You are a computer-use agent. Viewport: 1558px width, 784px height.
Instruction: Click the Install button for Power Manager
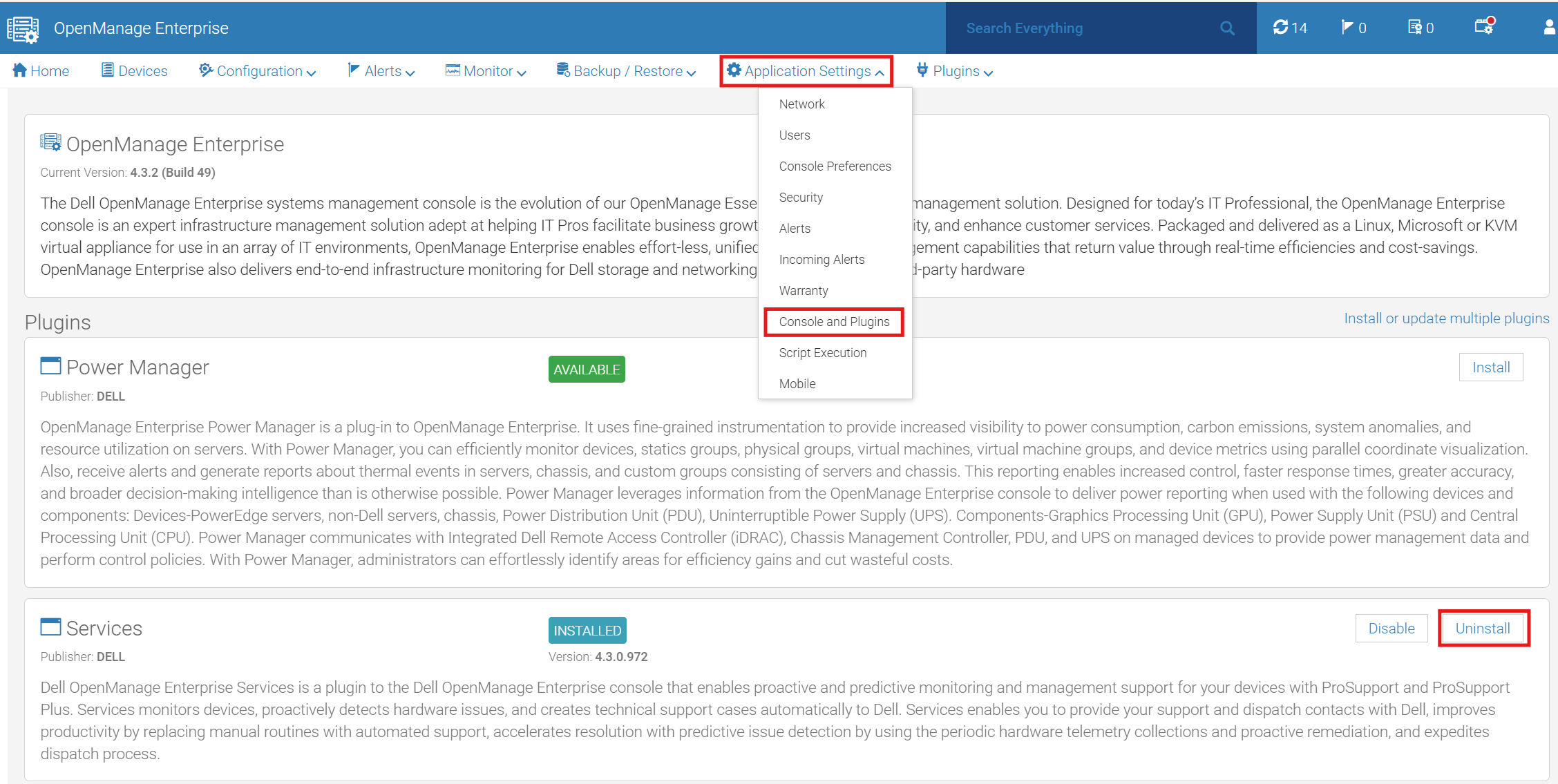1491,367
